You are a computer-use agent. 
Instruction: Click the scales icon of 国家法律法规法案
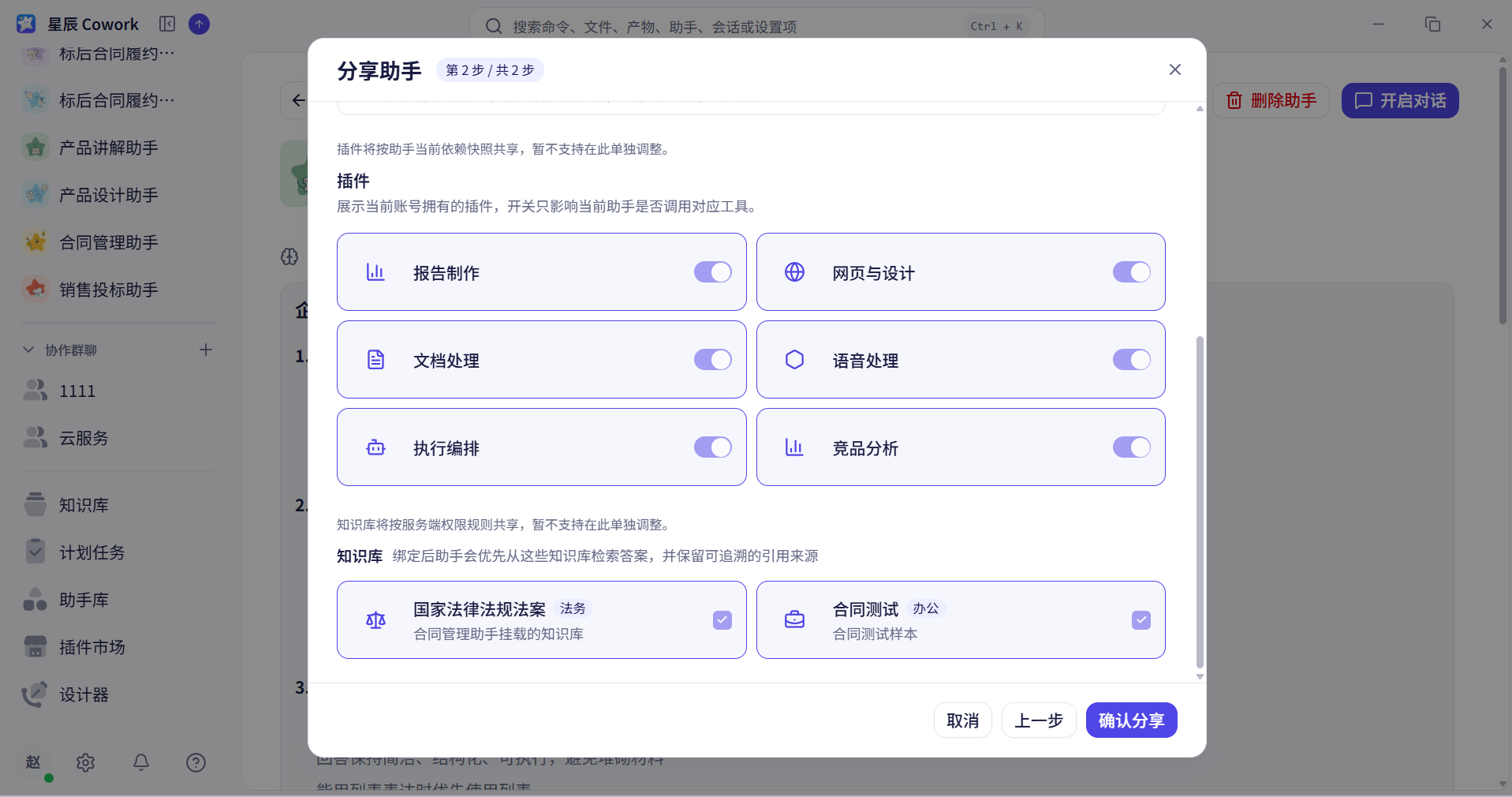[x=375, y=620]
